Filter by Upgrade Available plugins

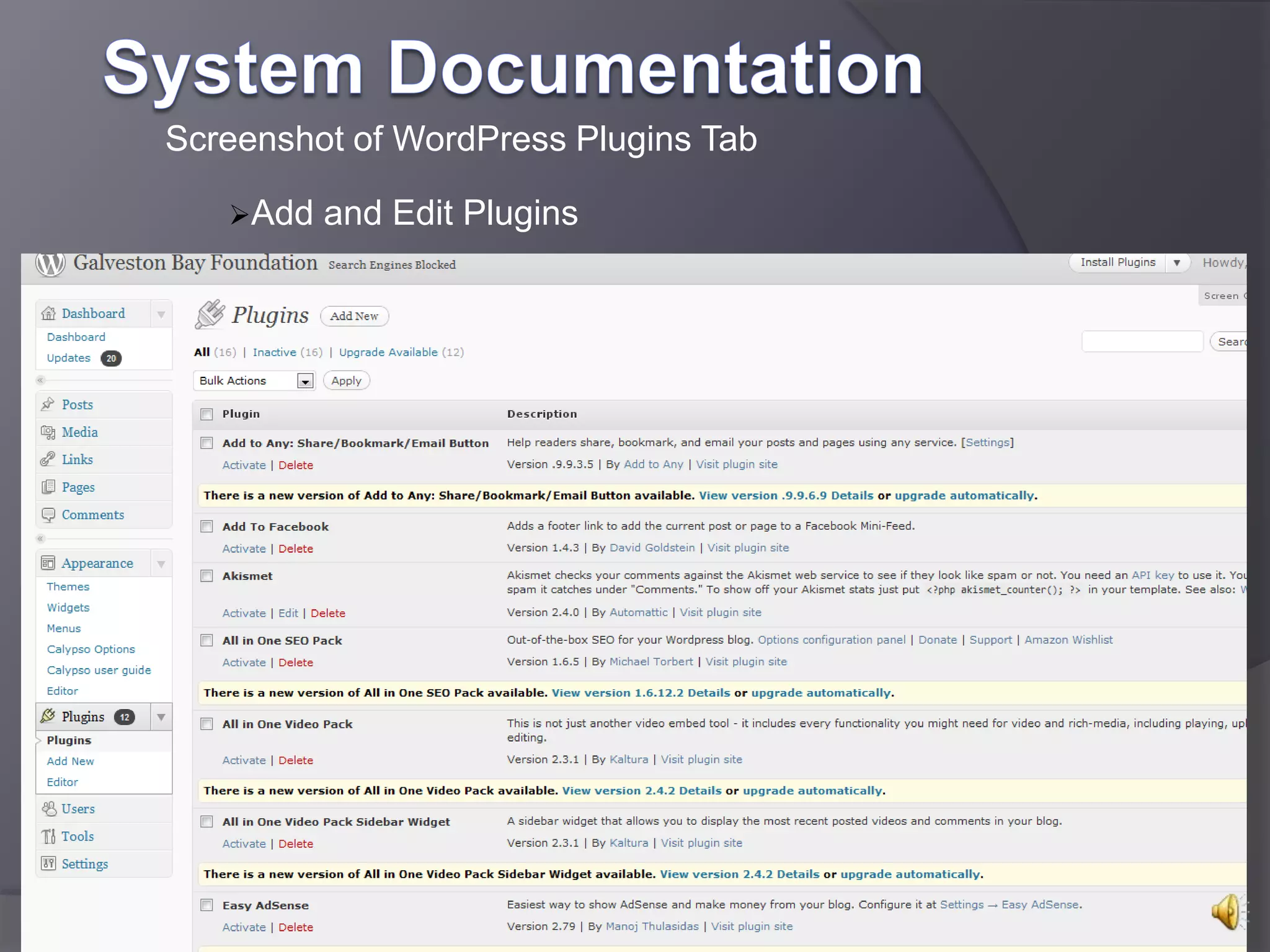[x=388, y=352]
